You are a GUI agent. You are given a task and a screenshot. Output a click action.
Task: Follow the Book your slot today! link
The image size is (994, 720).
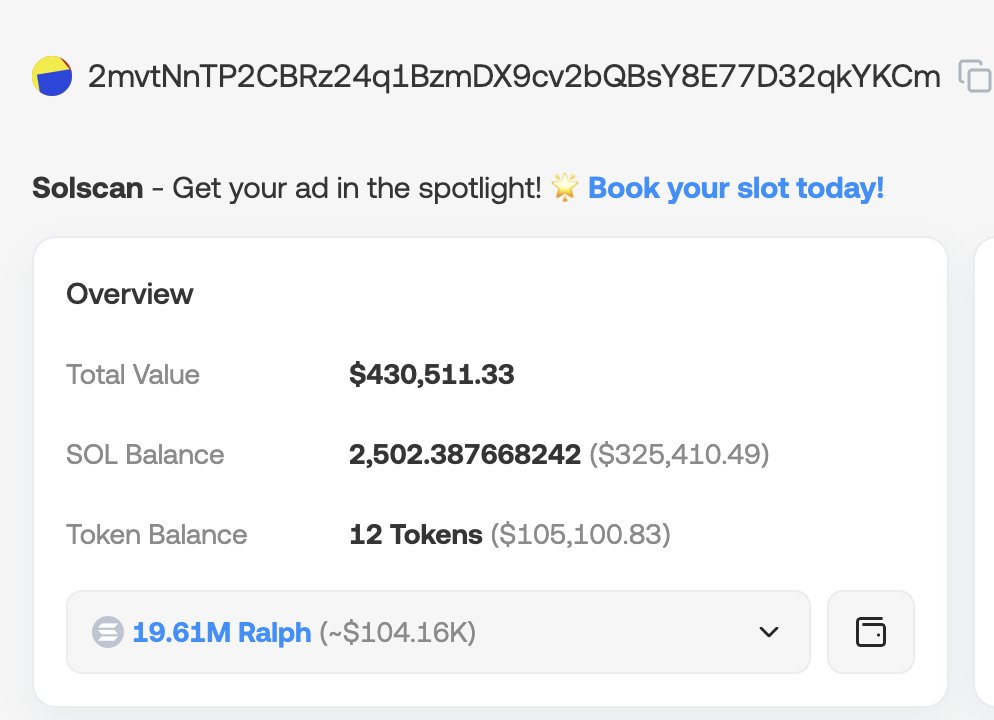[x=736, y=188]
